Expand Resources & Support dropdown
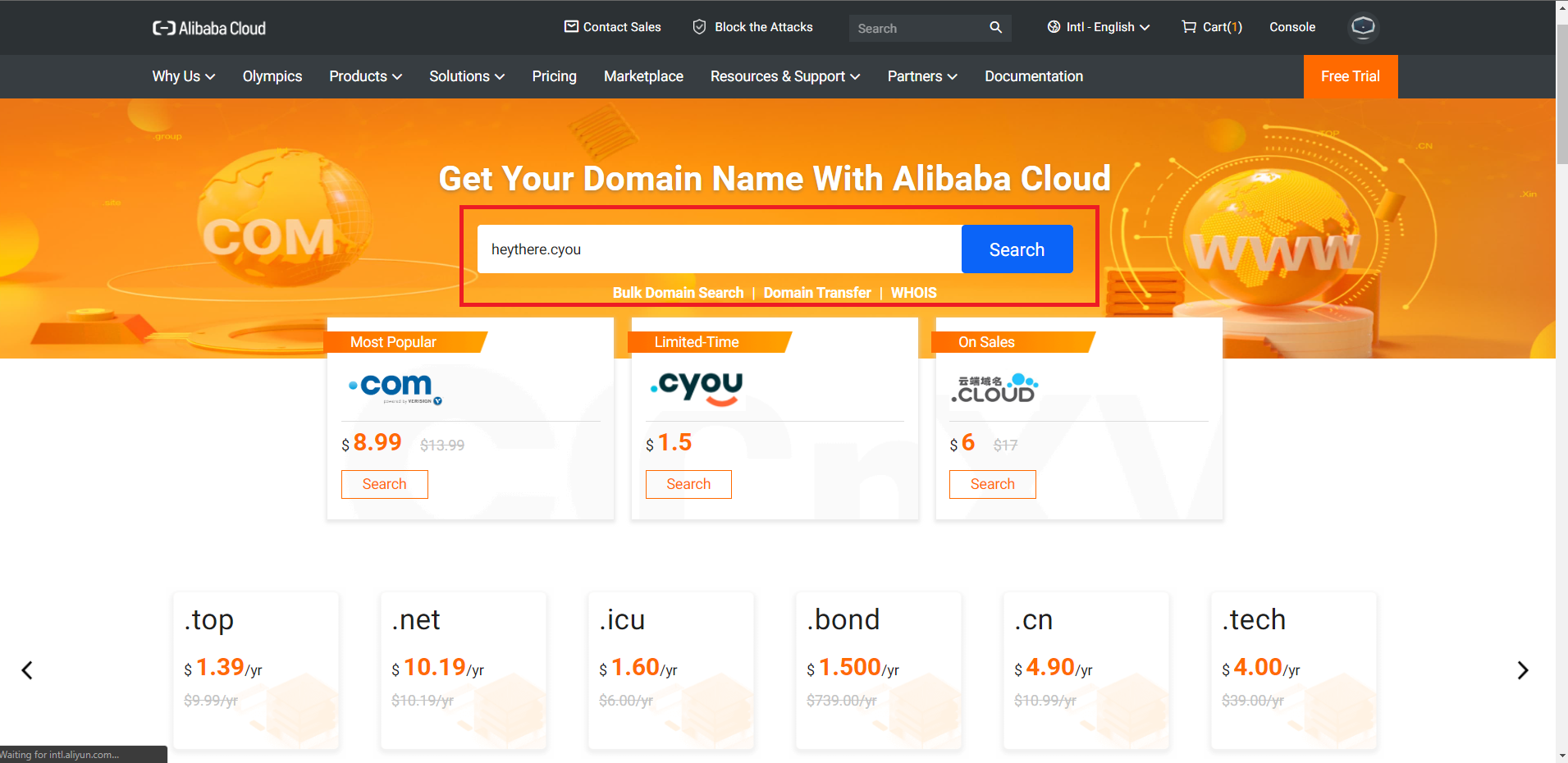 point(785,76)
